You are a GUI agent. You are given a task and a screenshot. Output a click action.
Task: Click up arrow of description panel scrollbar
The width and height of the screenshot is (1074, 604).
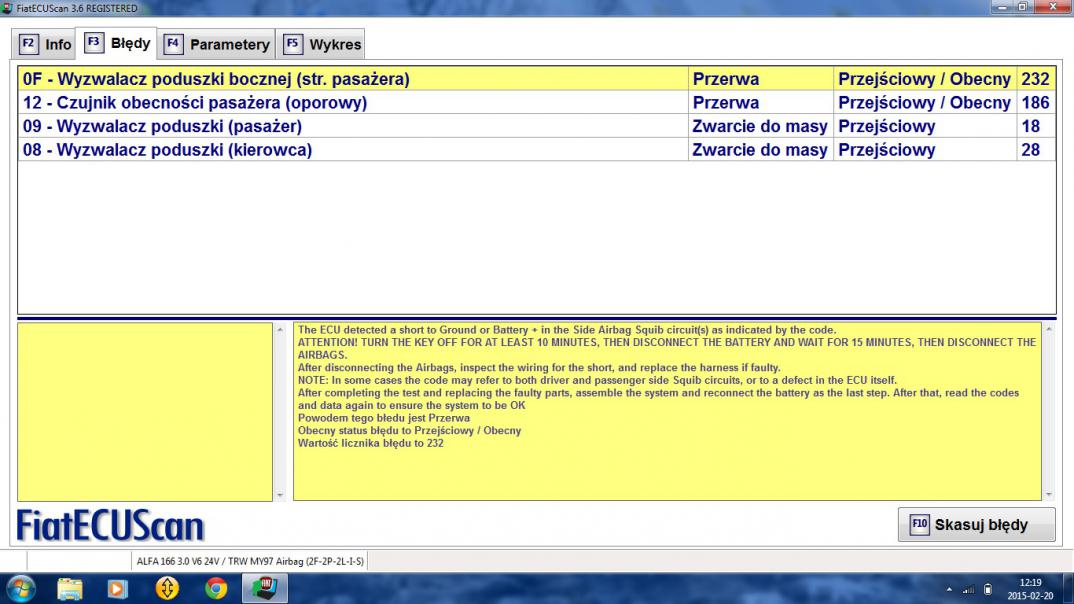click(1049, 329)
